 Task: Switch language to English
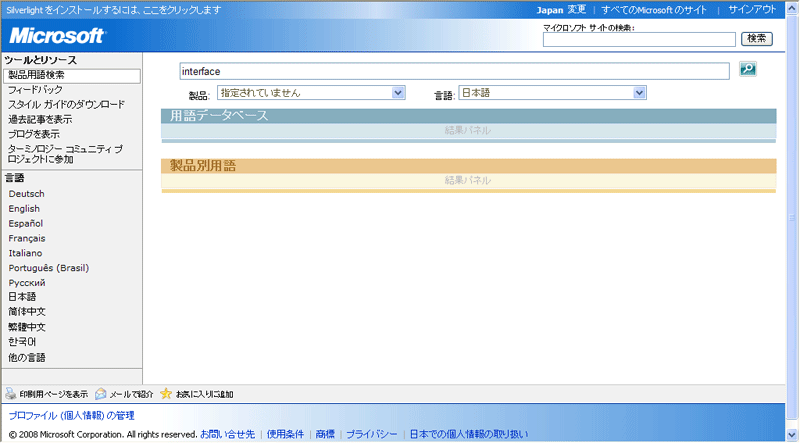(x=24, y=209)
